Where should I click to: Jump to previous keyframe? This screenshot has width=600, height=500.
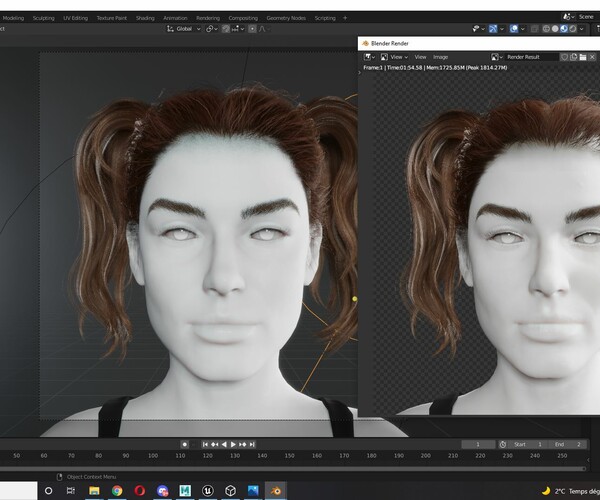pos(215,444)
